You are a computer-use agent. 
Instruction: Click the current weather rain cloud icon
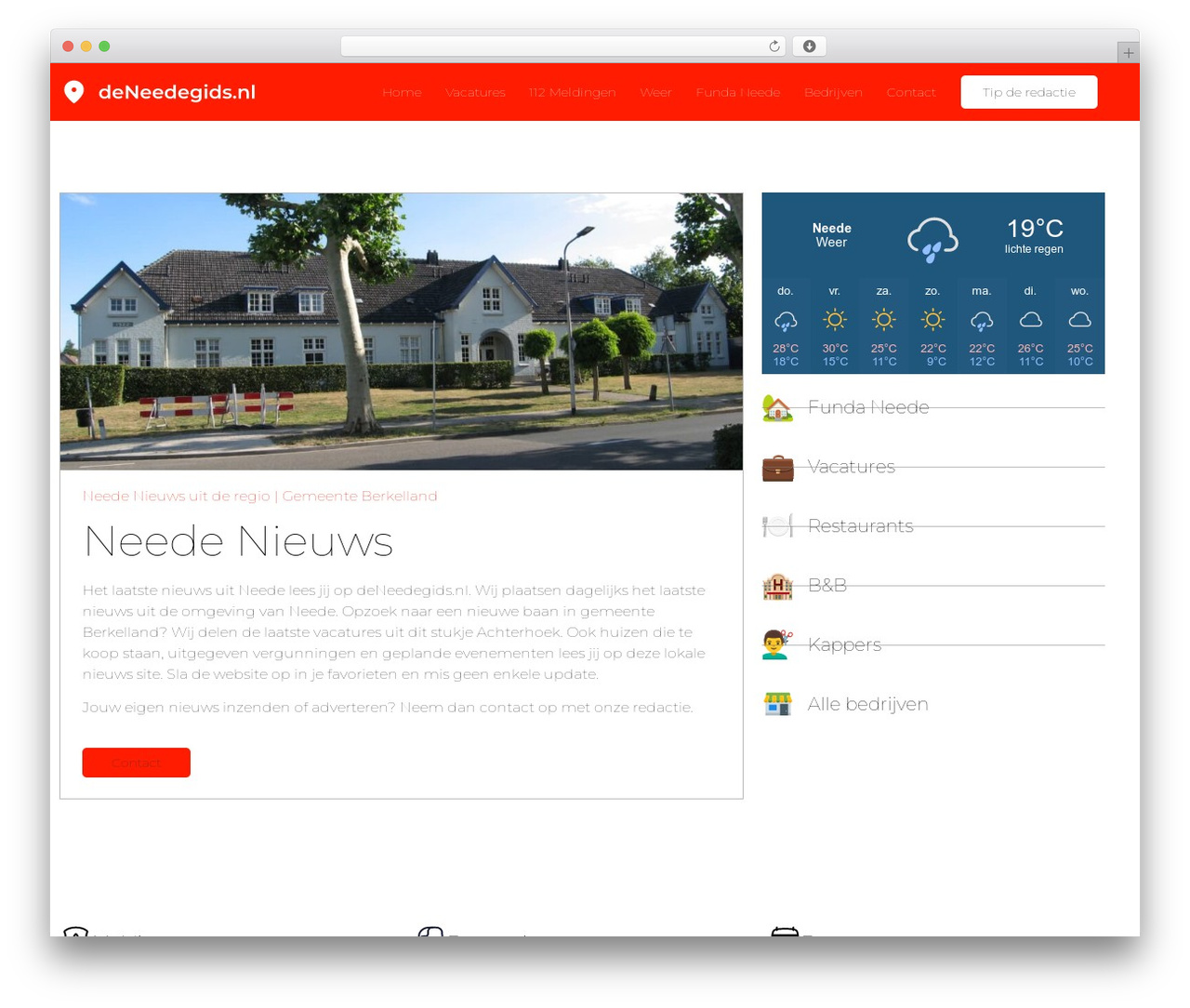point(932,240)
